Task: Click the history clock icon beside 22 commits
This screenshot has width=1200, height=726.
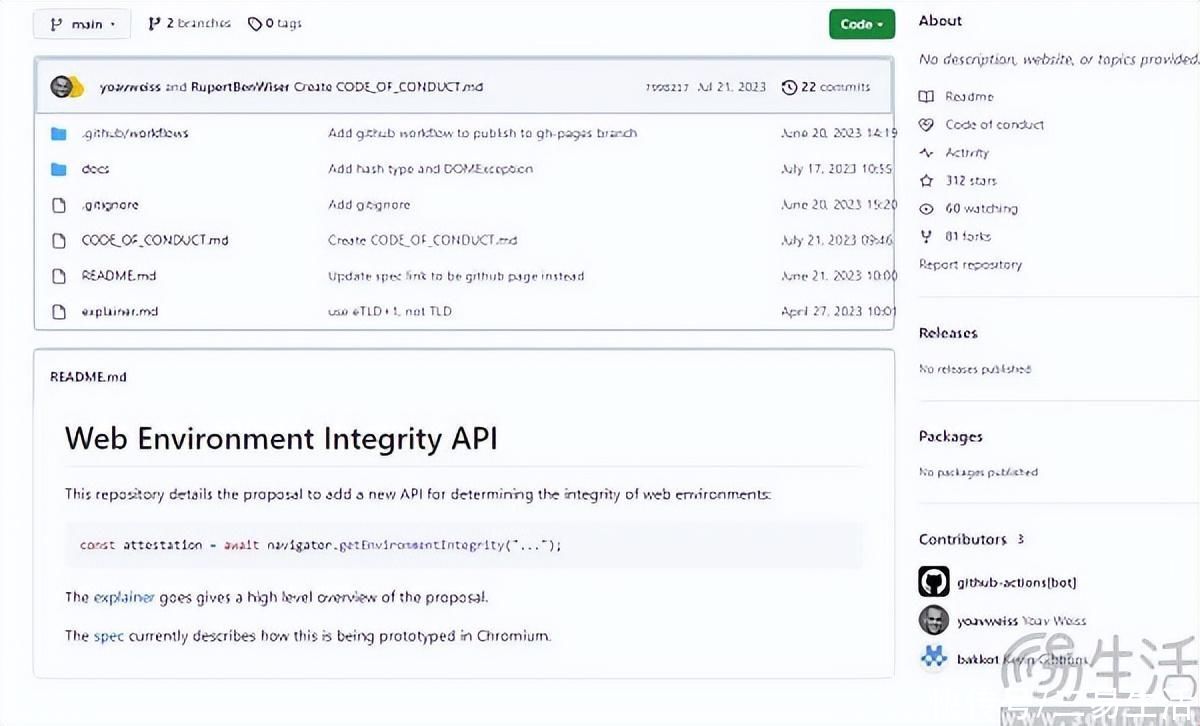Action: (789, 87)
